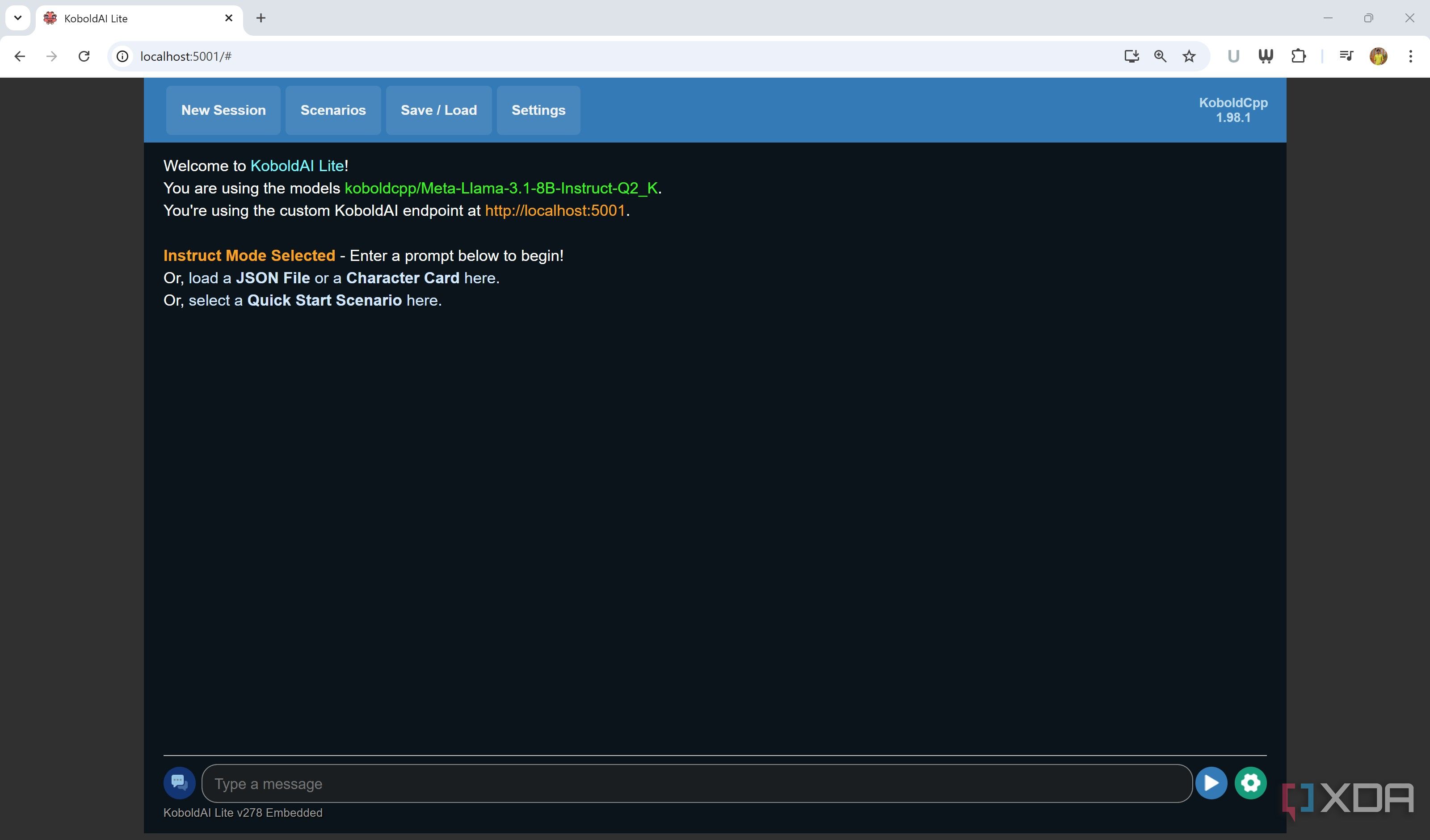Click the Quick Start Scenario link
Screen dimensions: 1430x840
(324, 300)
